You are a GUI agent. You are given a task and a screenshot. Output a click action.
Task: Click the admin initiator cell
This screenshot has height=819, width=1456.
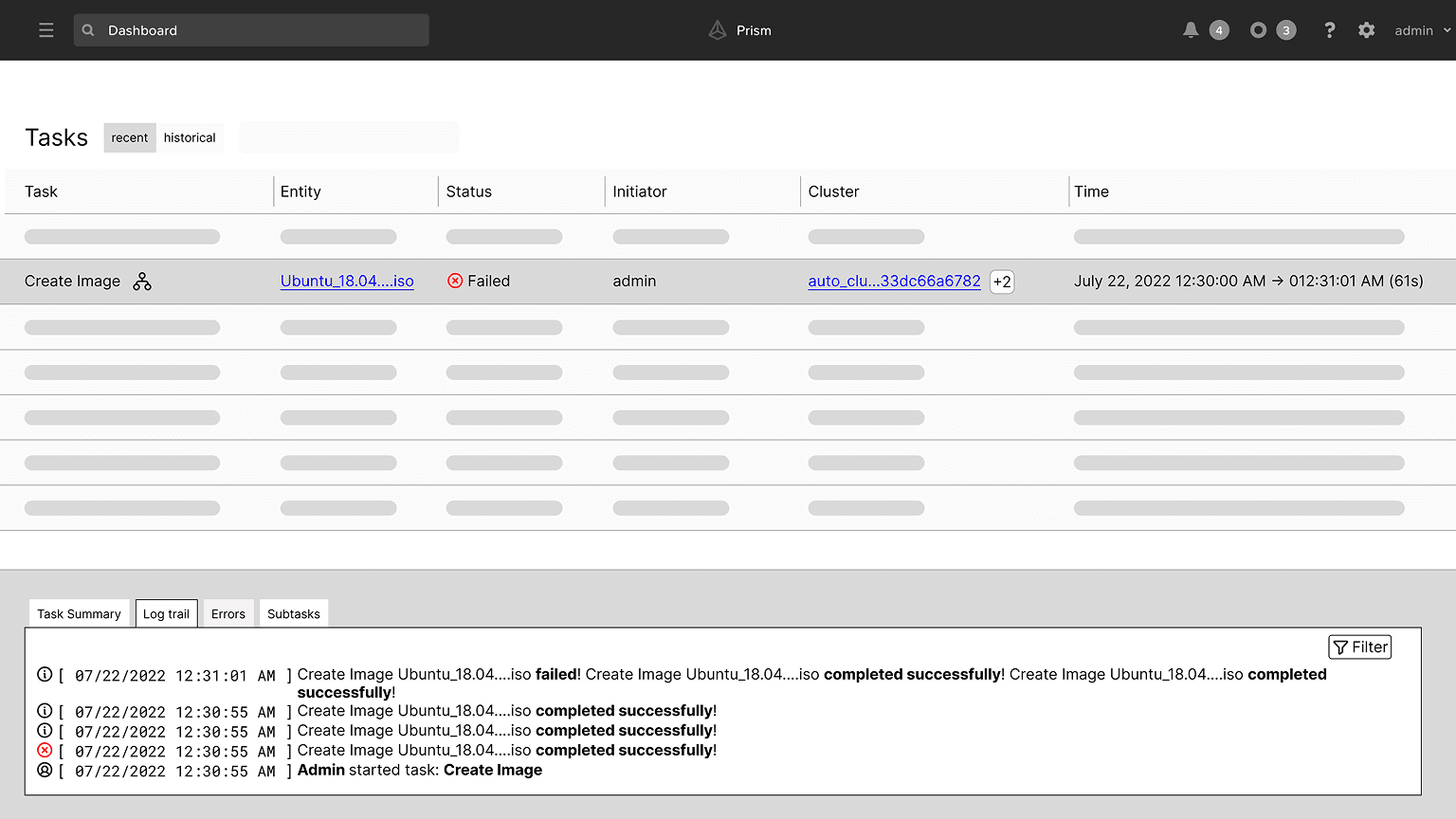634,282
